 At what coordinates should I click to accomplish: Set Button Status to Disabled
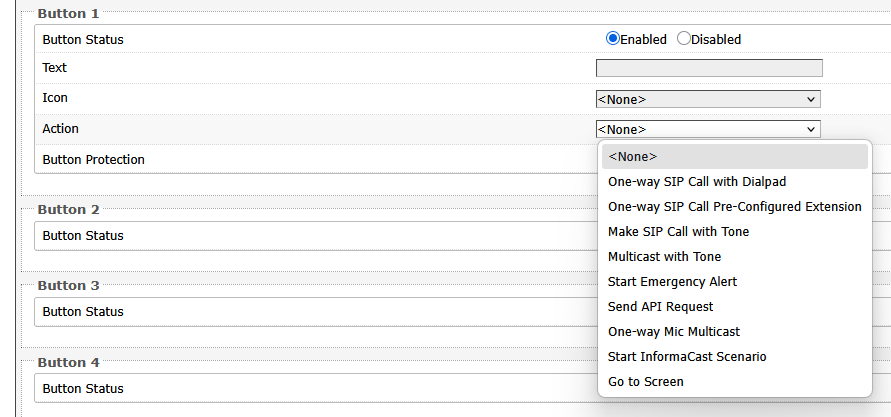684,39
